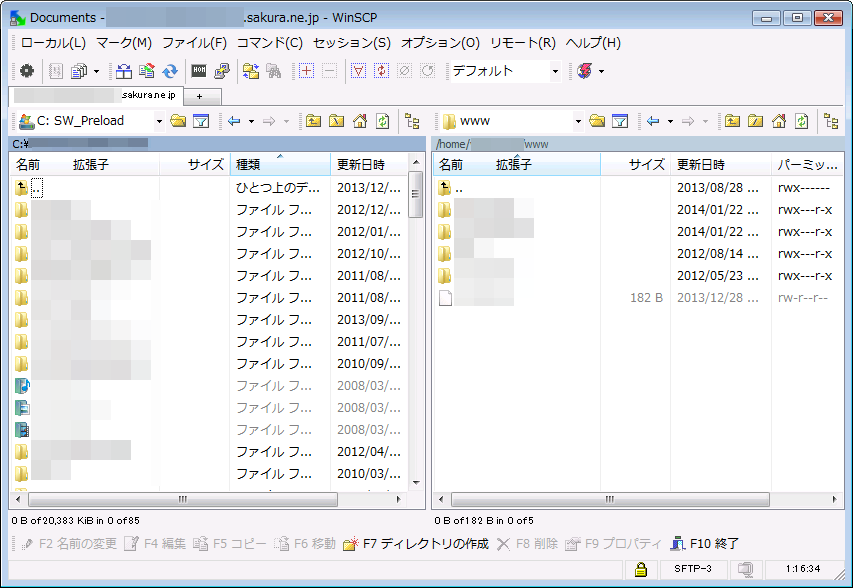Select remote row dated 2012/08/14
853x588 pixels.
(638, 254)
